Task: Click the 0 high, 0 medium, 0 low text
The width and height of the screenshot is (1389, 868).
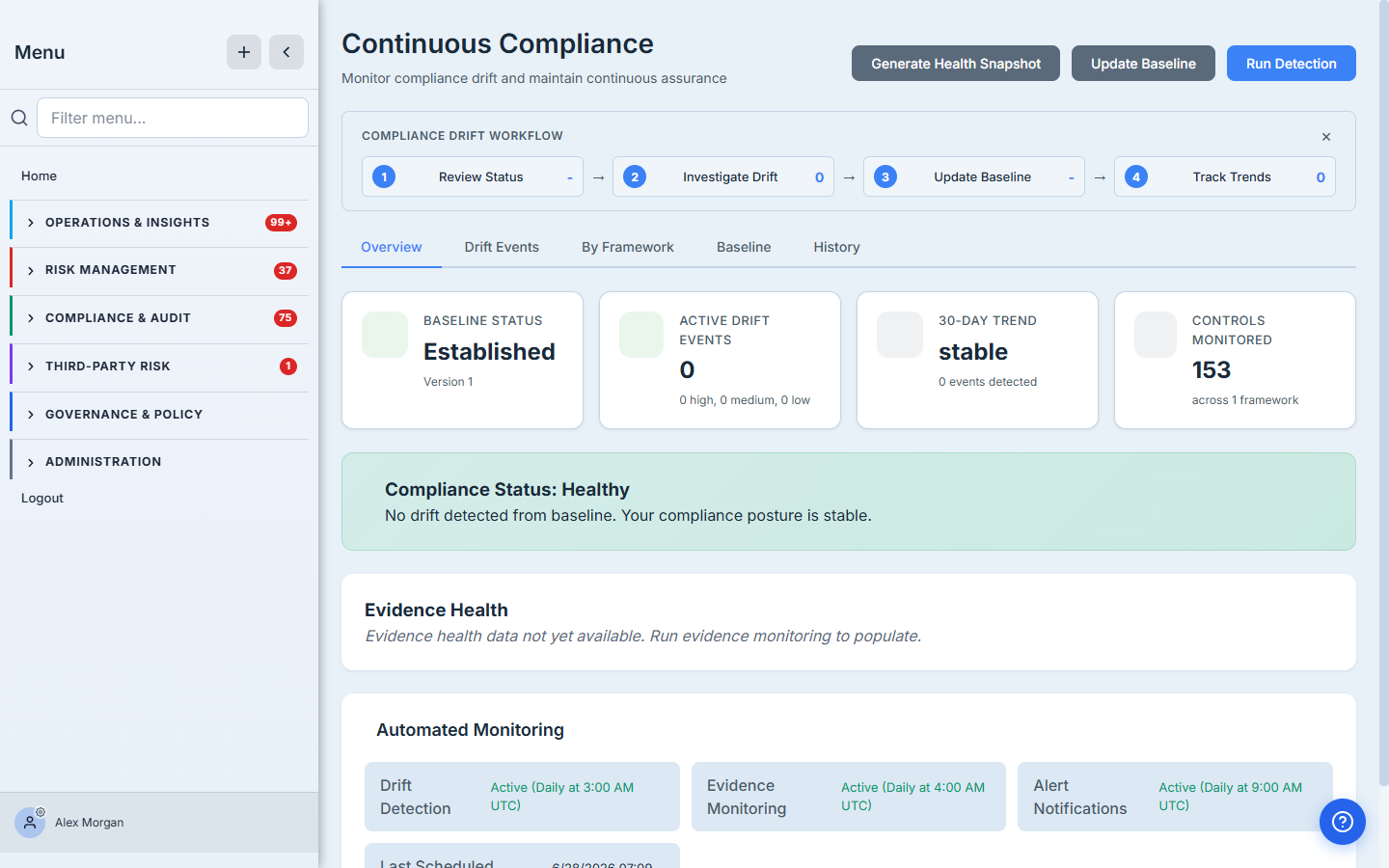Action: point(745,400)
